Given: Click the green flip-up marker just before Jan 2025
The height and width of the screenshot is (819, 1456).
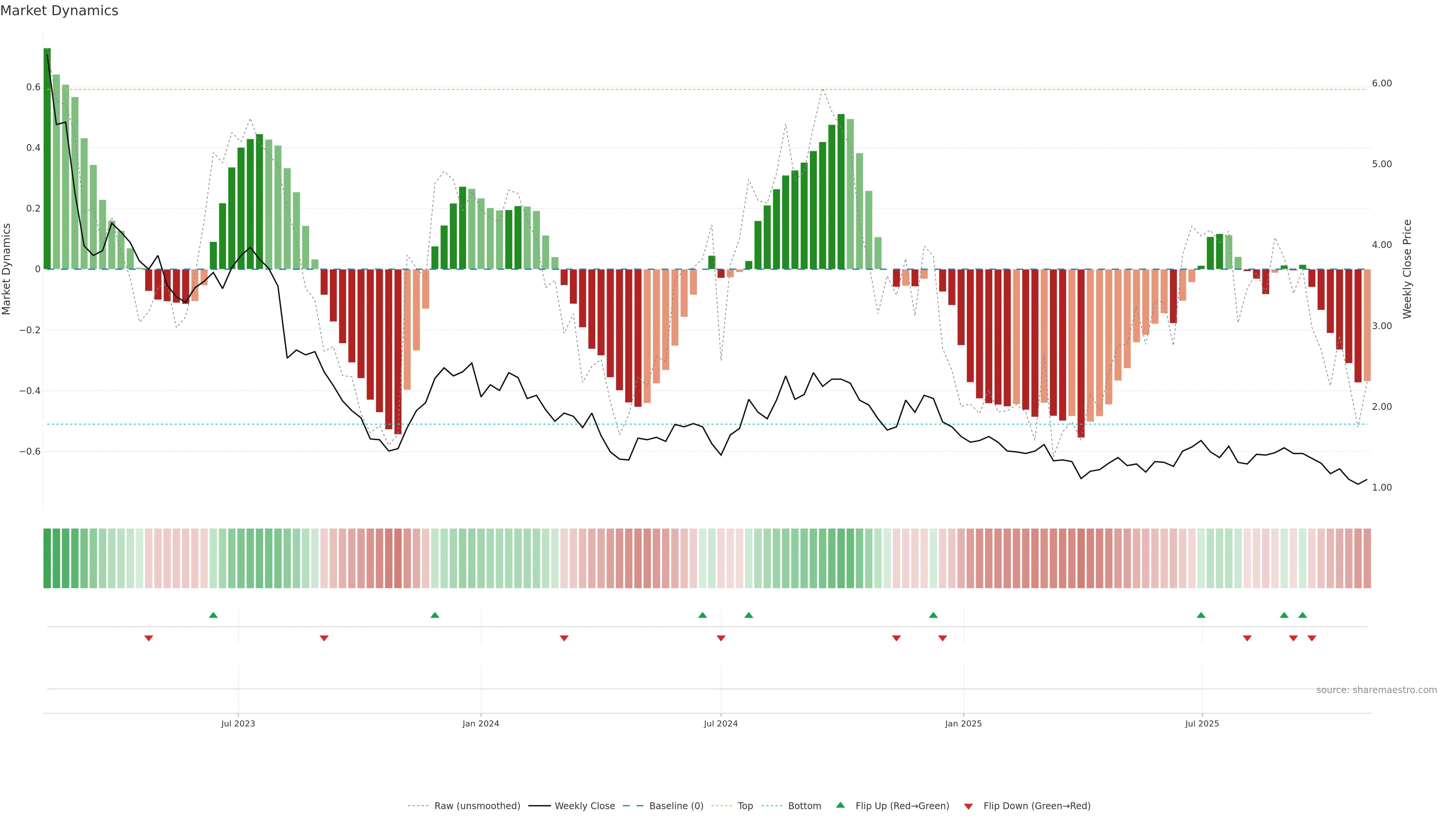Looking at the screenshot, I should (x=933, y=615).
